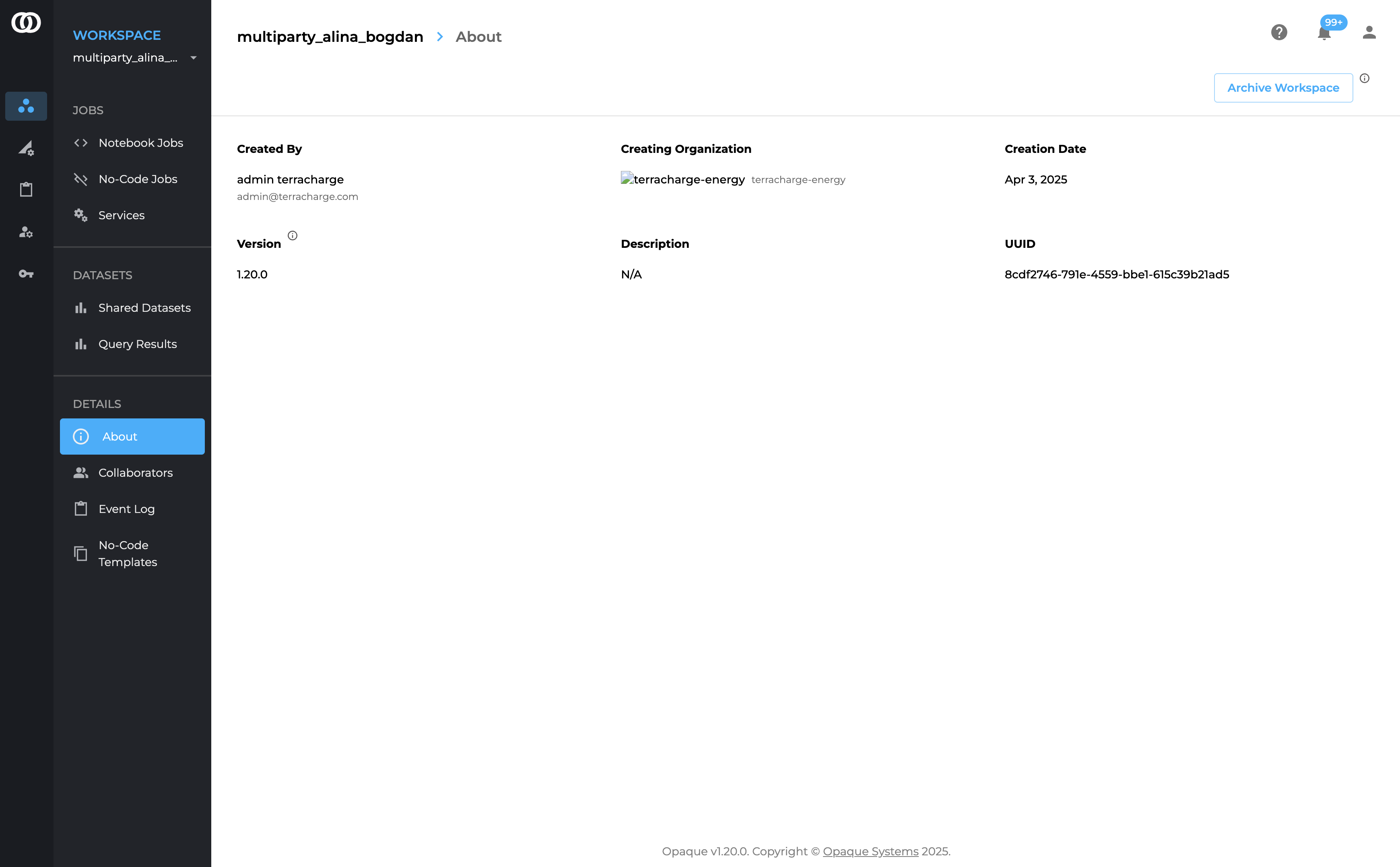Click info icon next to Archive Workspace

1365,78
